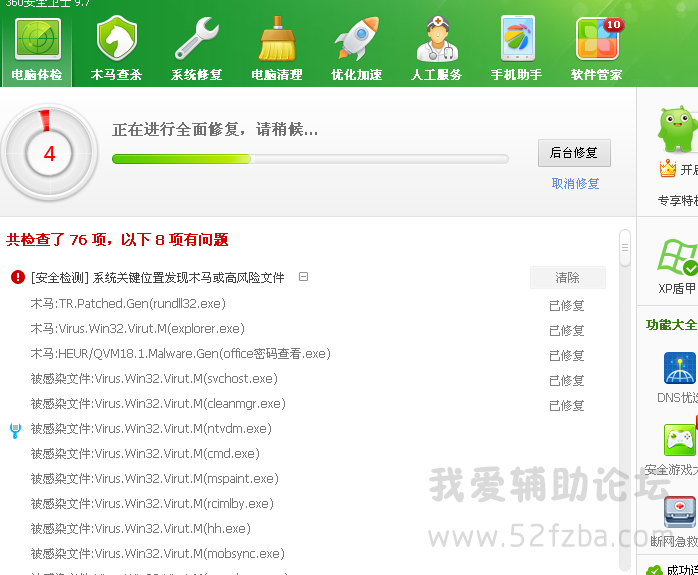The image size is (698, 575).
Task: Click the red 10 badge on 软件管家
Action: pos(613,24)
